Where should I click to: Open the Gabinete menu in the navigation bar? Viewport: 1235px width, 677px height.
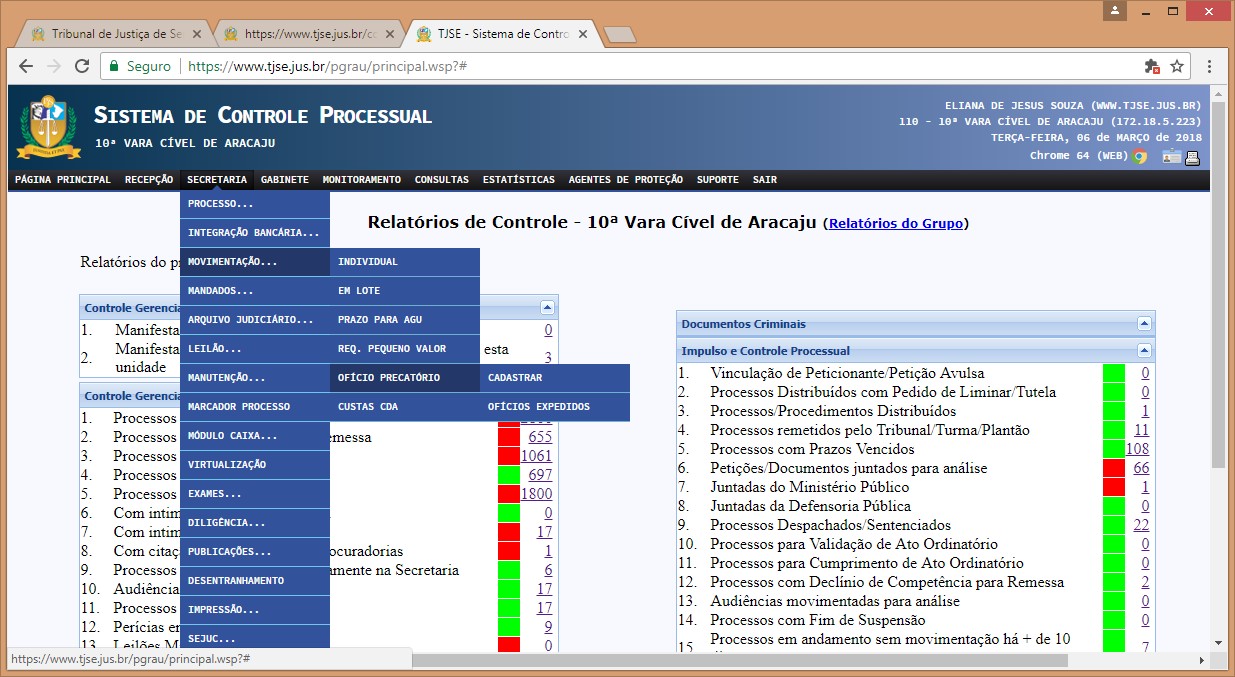point(284,180)
